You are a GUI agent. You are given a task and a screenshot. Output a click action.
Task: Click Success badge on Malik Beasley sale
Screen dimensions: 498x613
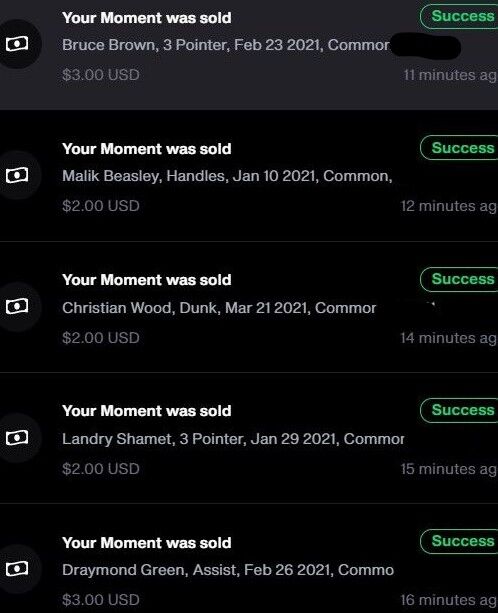coord(459,148)
